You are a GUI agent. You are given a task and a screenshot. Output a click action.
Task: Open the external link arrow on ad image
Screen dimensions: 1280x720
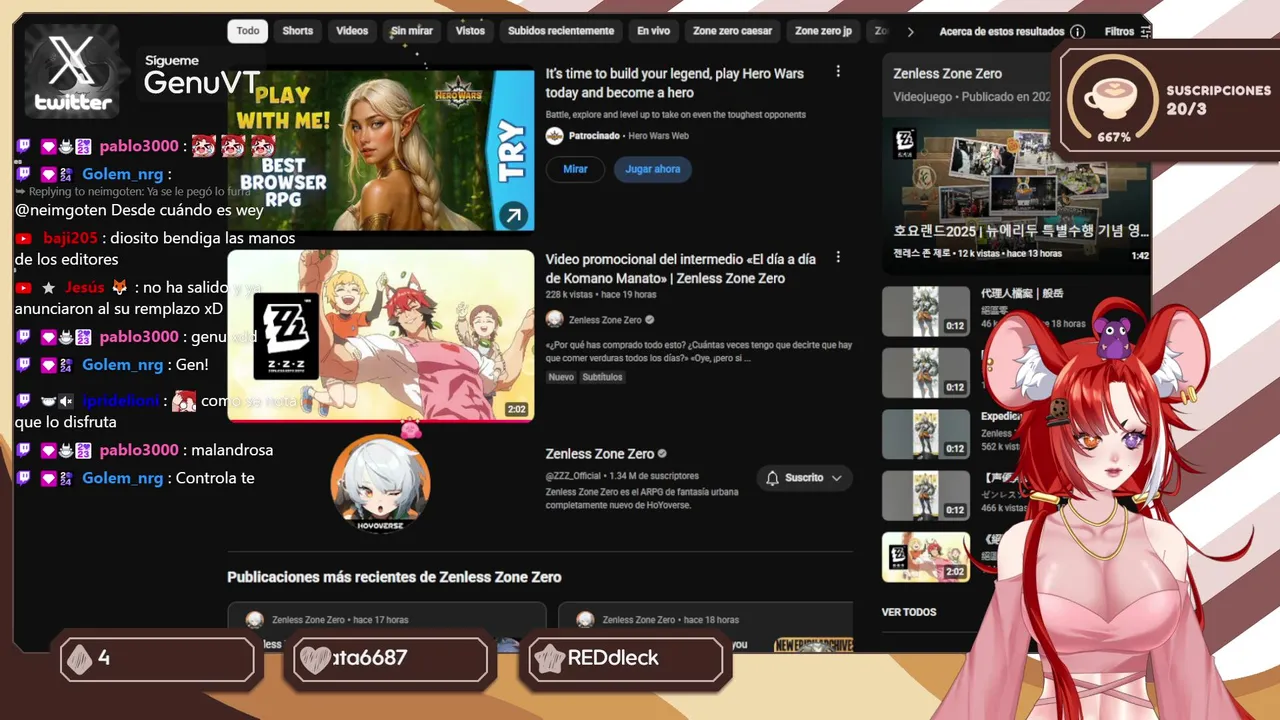click(514, 215)
